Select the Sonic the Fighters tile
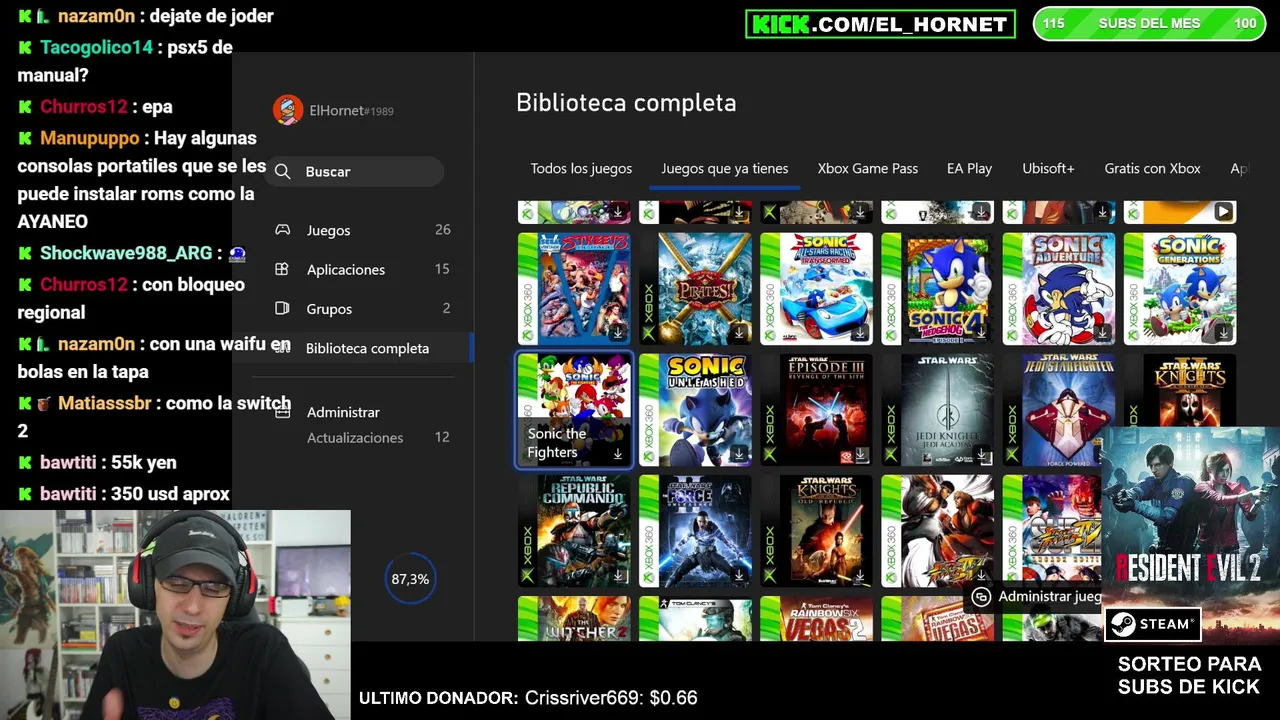 point(574,410)
